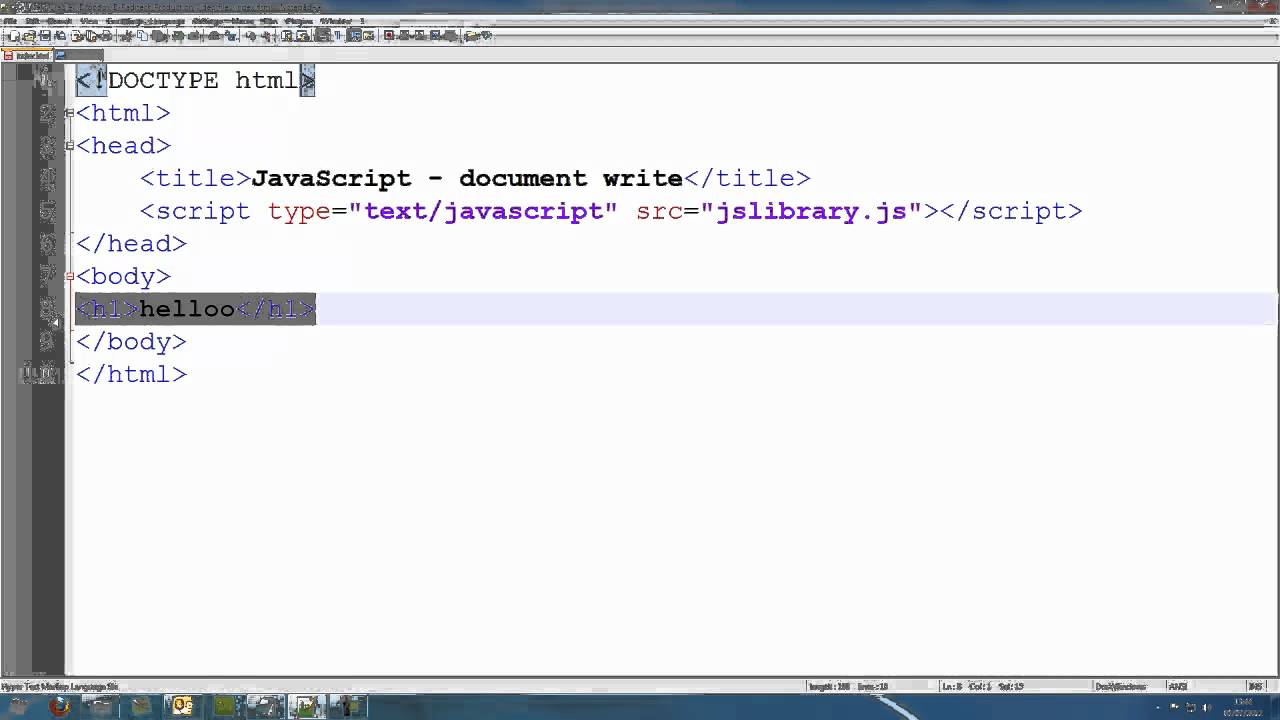Viewport: 1280px width, 720px height.
Task: Click the closing </head> tag line
Action: pos(131,243)
